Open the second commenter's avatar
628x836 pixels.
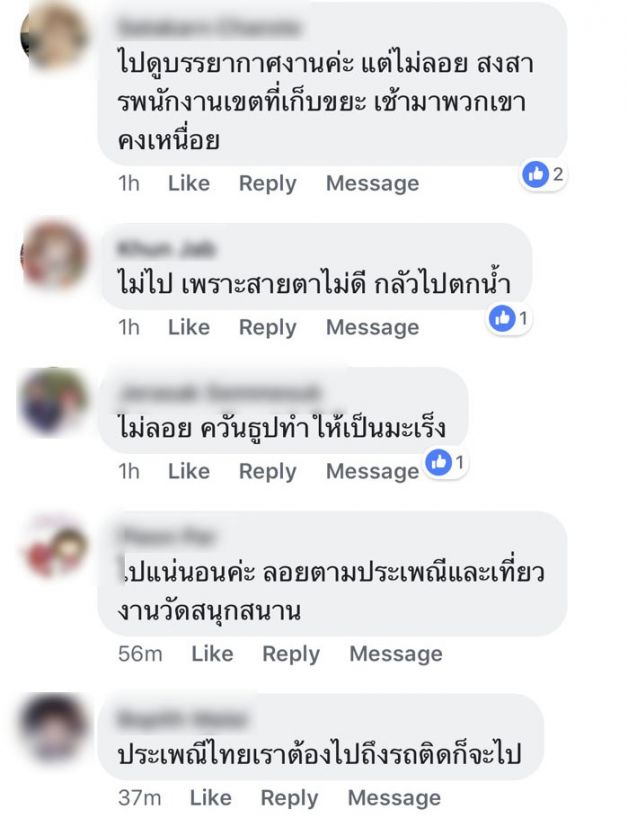pyautogui.click(x=54, y=255)
